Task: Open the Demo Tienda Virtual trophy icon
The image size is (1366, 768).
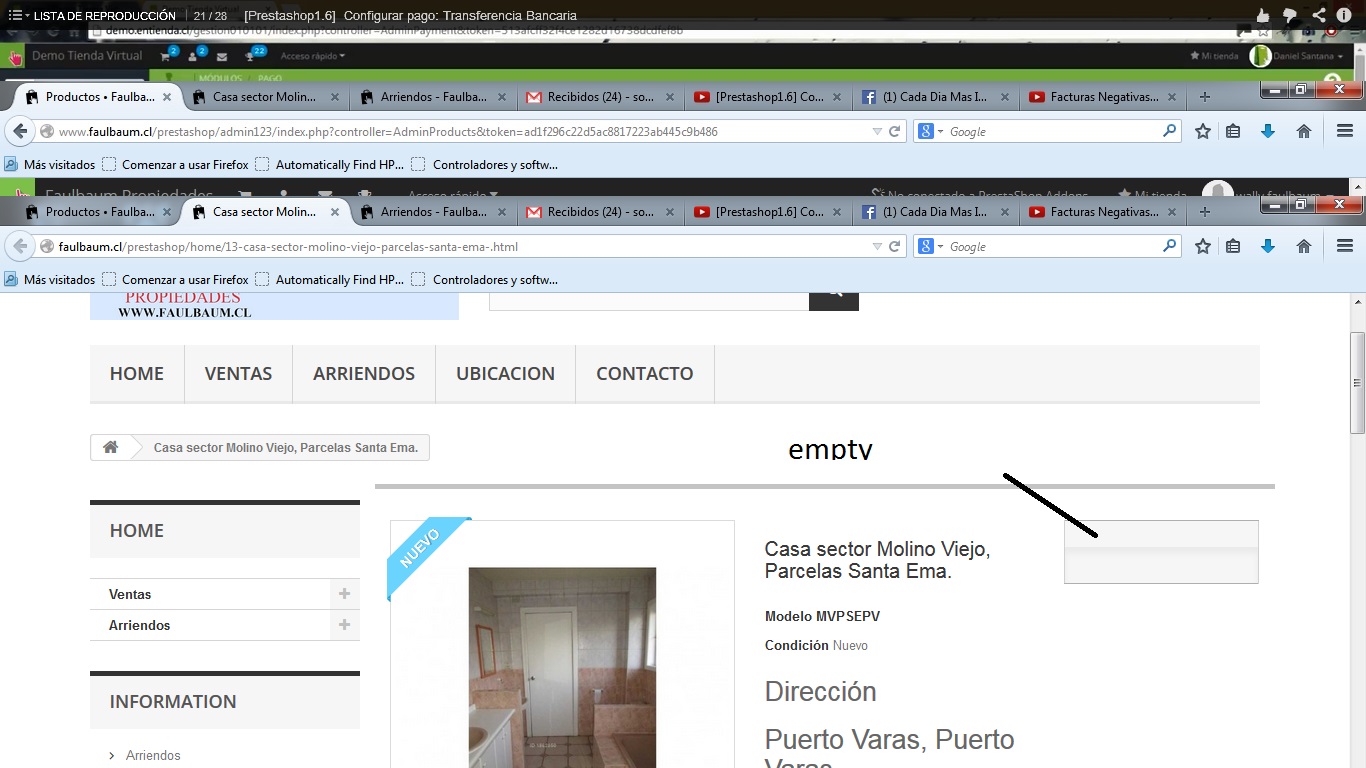Action: (x=251, y=56)
